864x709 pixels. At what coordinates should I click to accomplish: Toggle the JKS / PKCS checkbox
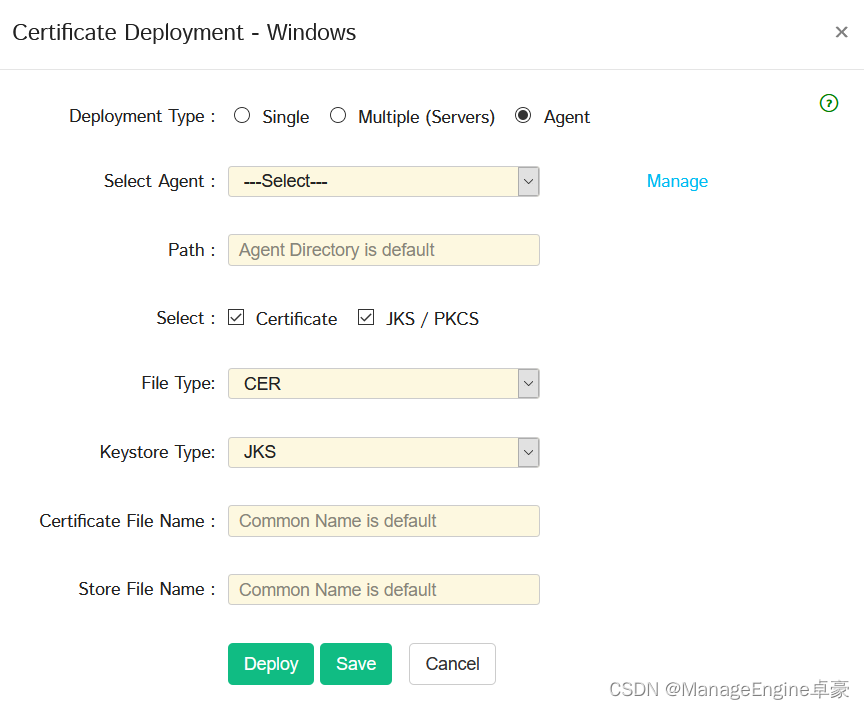(366, 317)
